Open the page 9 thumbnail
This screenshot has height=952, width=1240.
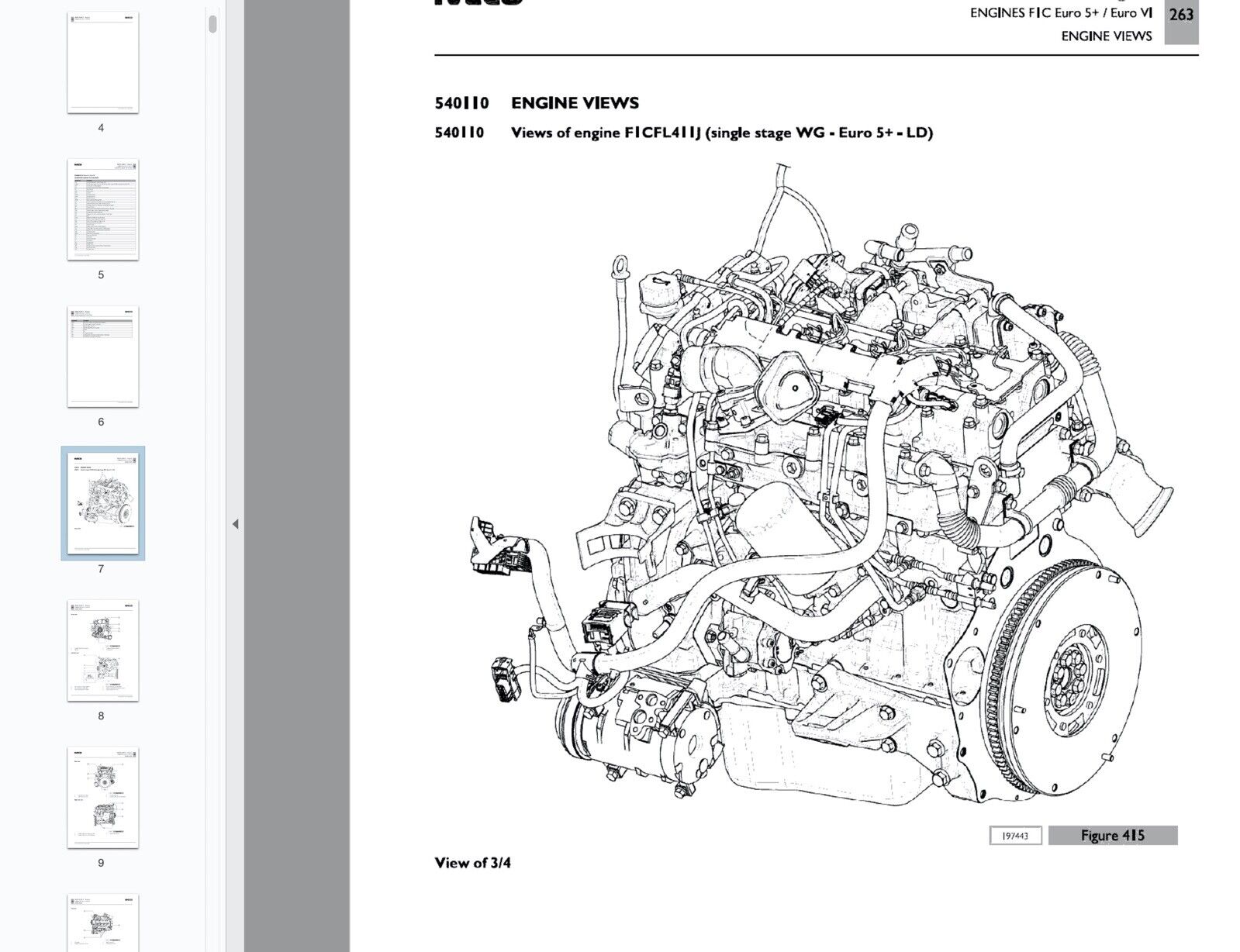[x=102, y=797]
